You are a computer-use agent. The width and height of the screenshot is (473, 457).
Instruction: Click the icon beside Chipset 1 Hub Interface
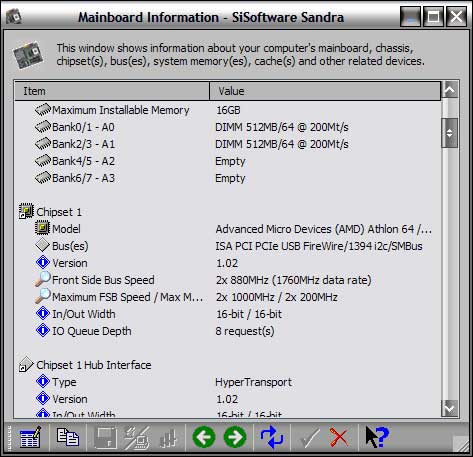26,364
